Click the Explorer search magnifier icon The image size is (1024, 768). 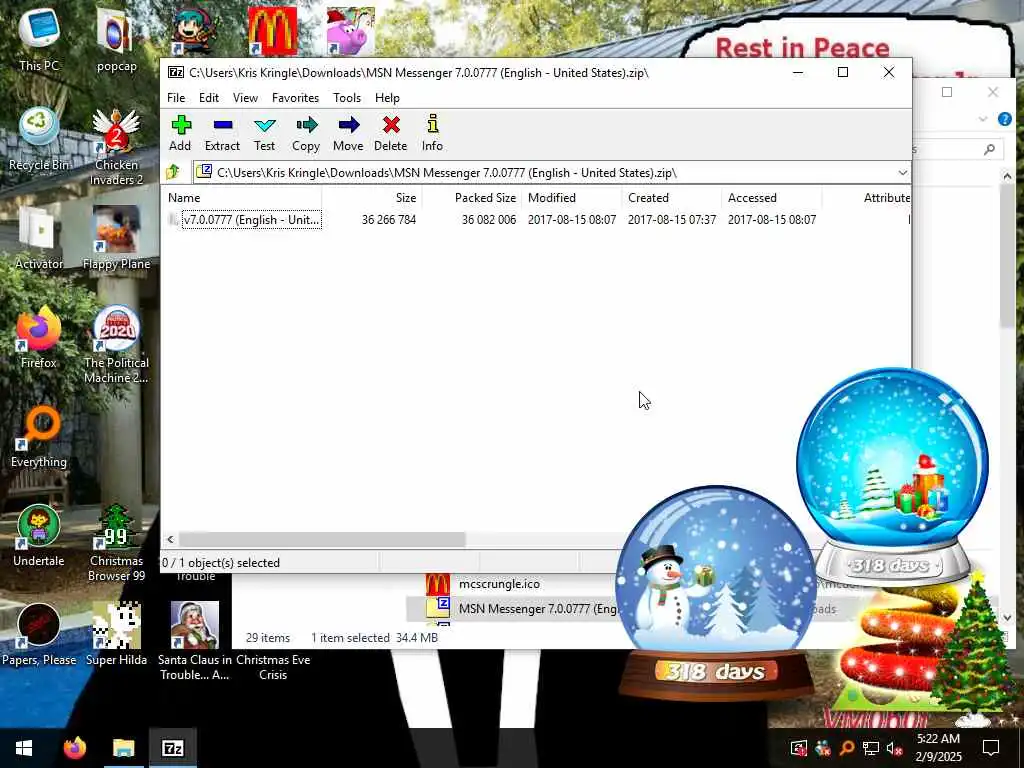(x=989, y=150)
